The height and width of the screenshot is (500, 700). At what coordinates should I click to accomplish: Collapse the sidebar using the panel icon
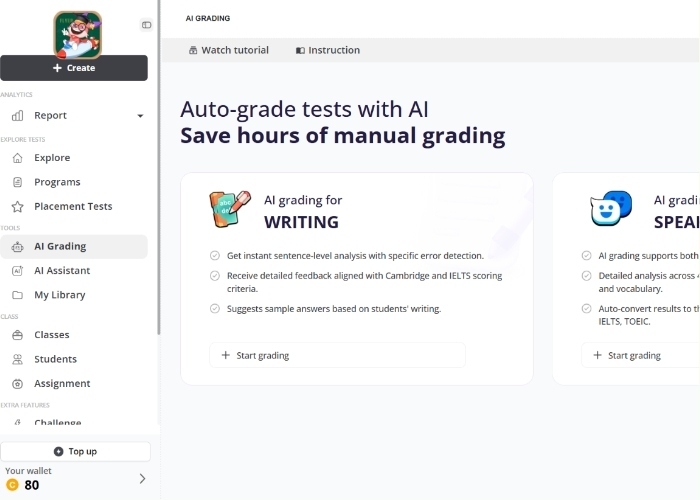pos(146,25)
